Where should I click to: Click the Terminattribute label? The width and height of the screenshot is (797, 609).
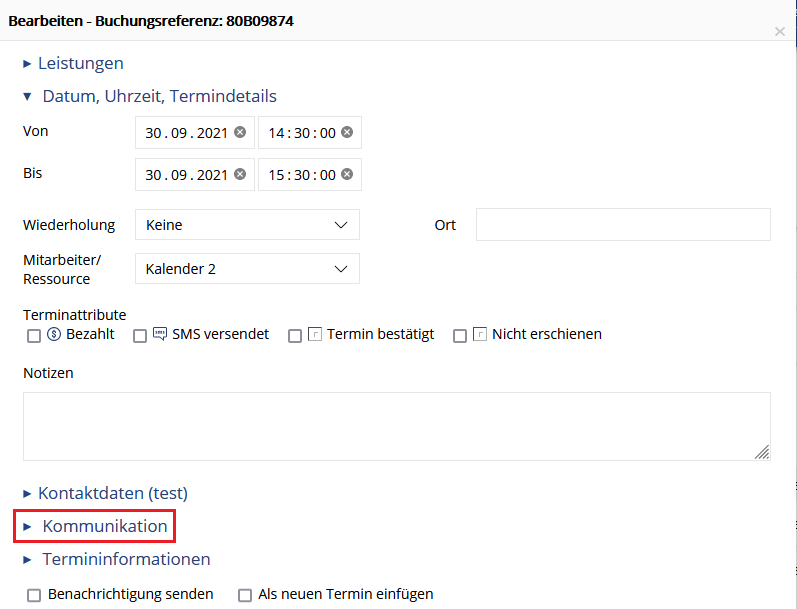(75, 315)
